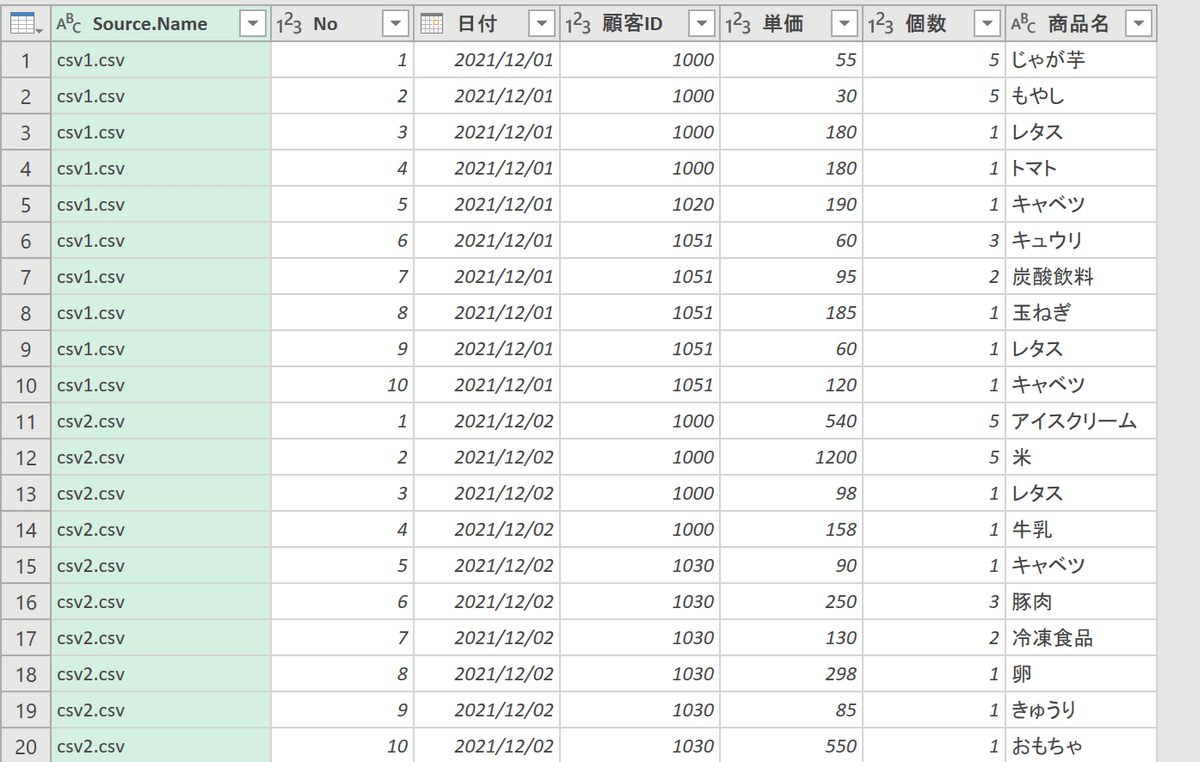Click the 顧客ID cell 1051 in row 6

640,240
